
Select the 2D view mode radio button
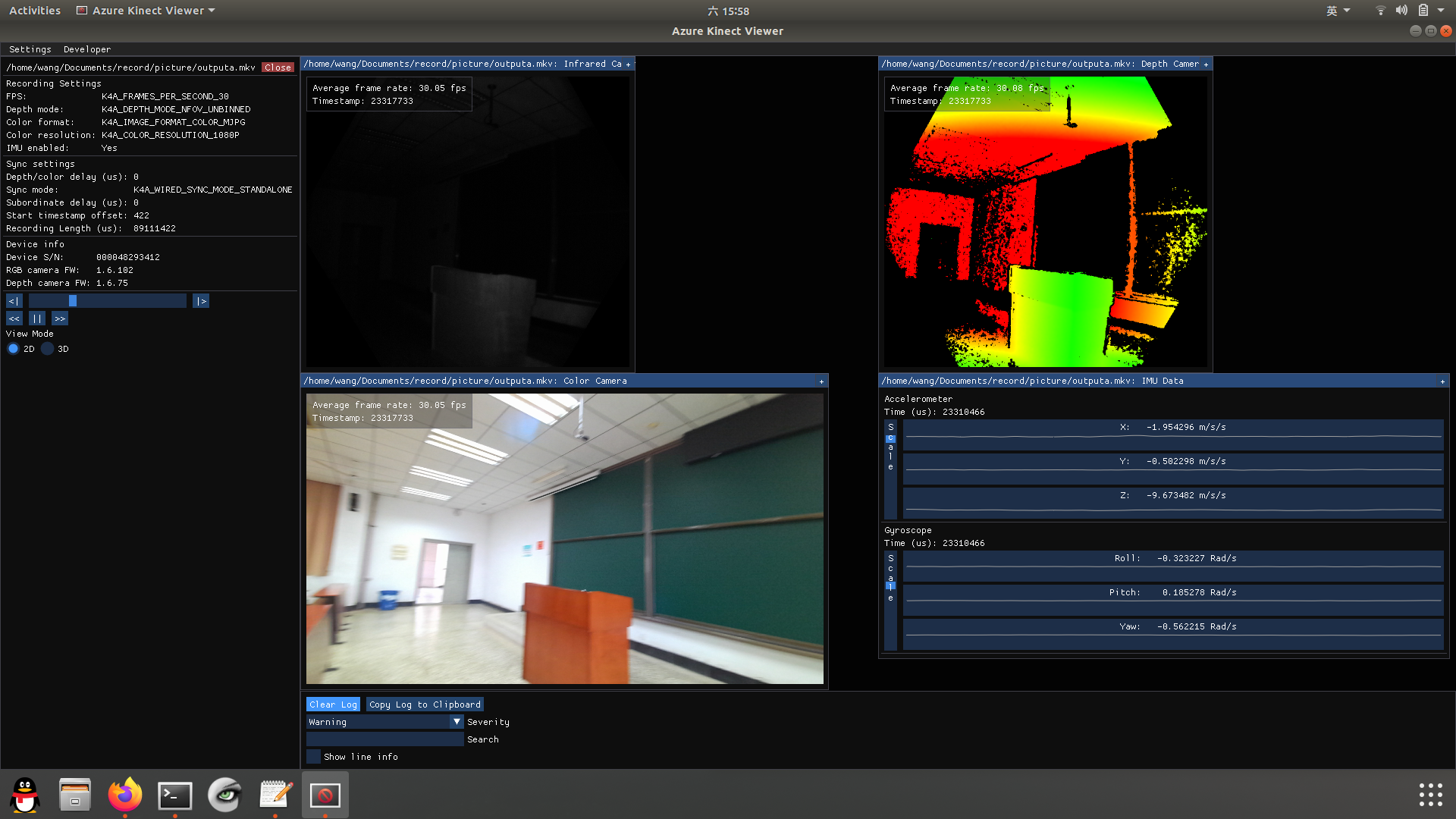(14, 348)
